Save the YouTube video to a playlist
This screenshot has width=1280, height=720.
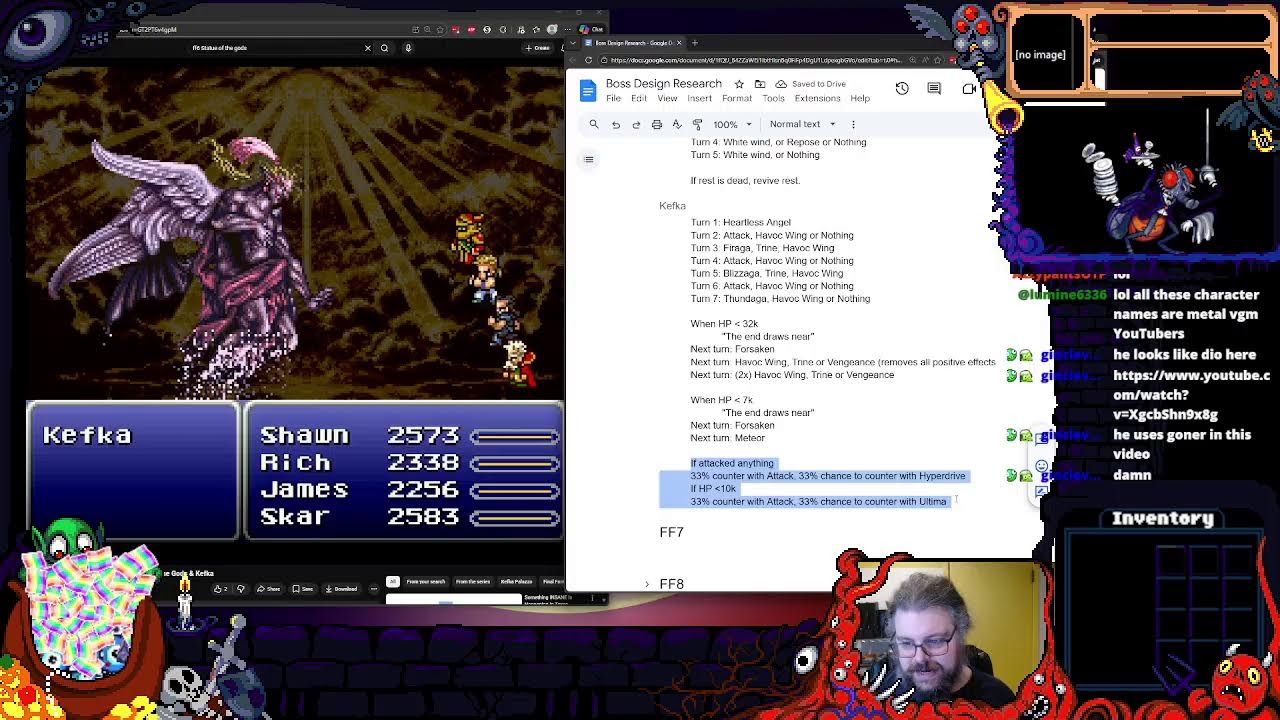pos(303,589)
